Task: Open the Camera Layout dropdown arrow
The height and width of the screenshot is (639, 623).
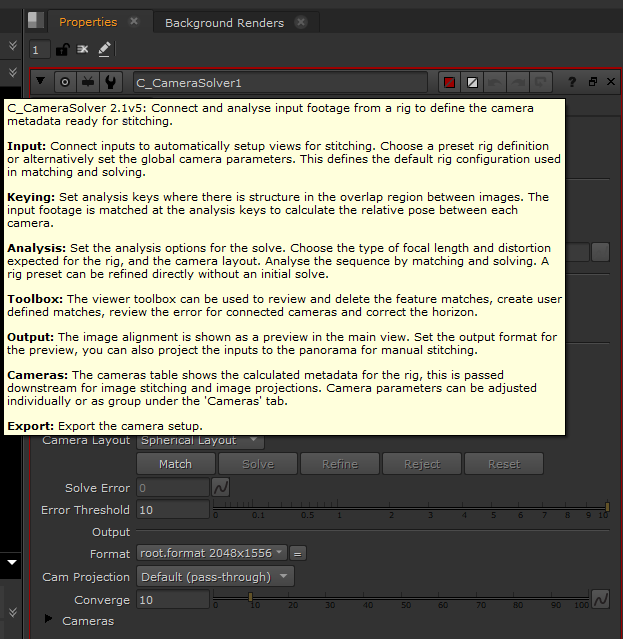Action: point(253,440)
